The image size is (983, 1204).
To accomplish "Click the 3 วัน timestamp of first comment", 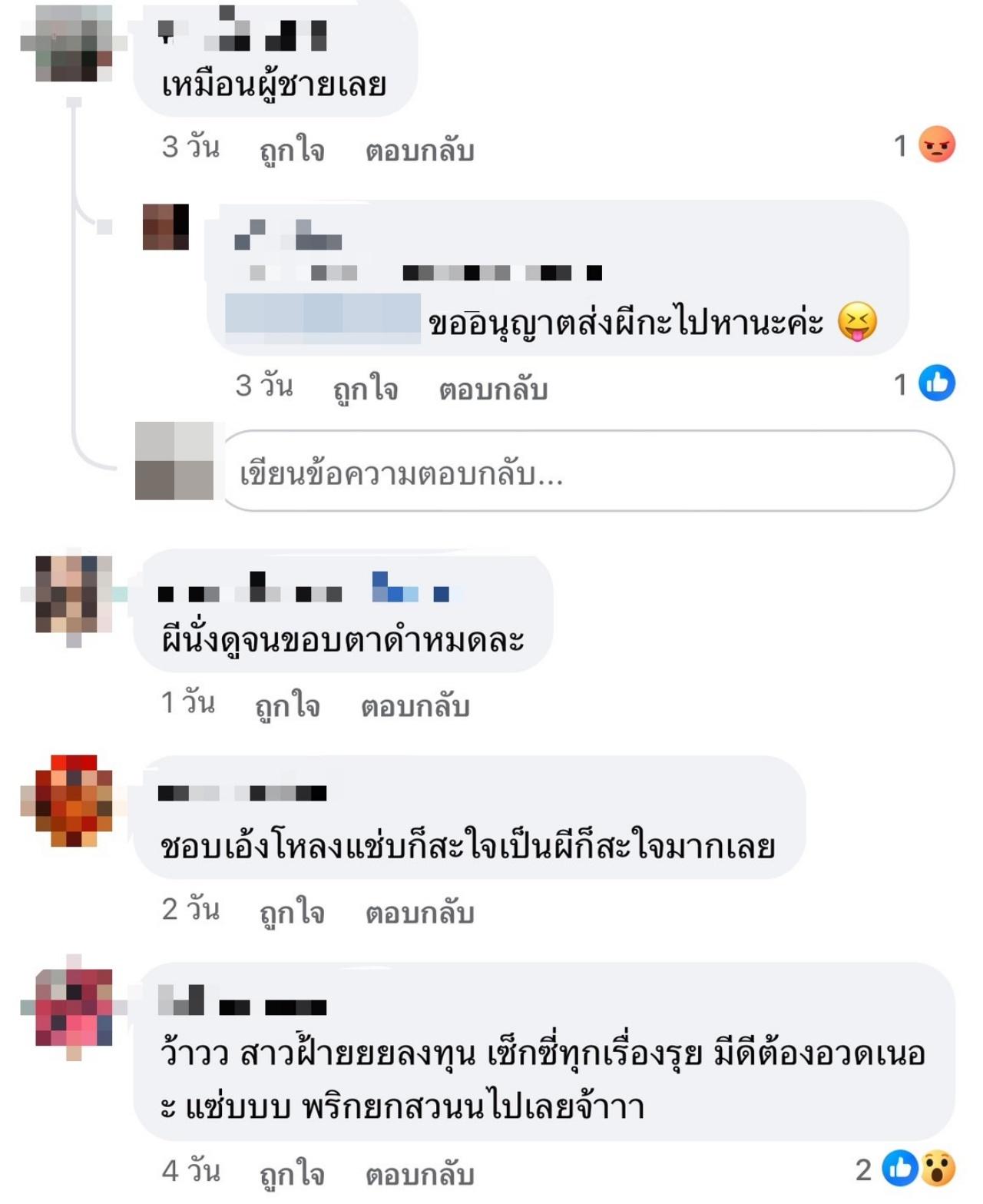I will (190, 146).
